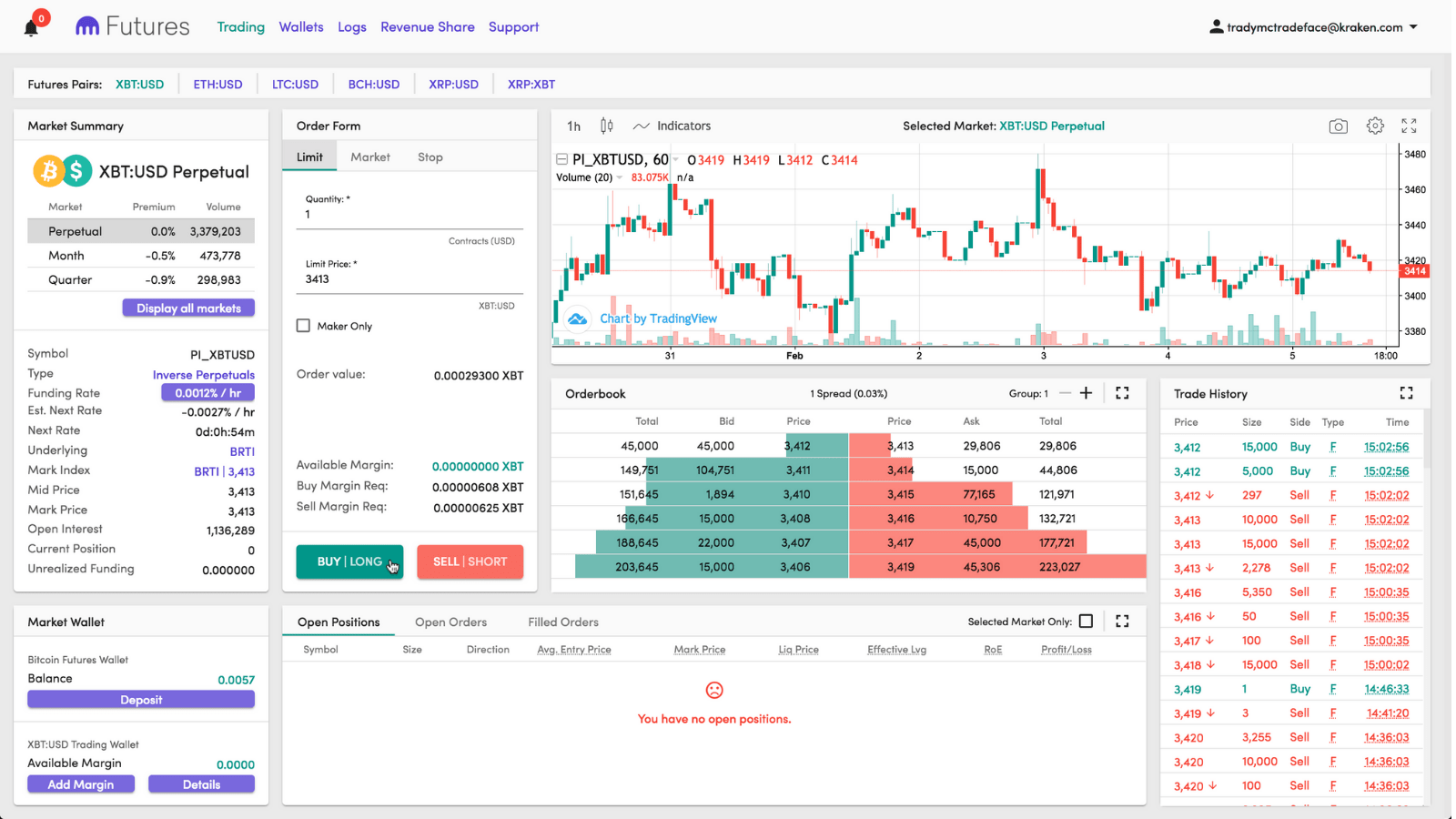
Task: Select the Open Positions tab
Action: tap(339, 622)
